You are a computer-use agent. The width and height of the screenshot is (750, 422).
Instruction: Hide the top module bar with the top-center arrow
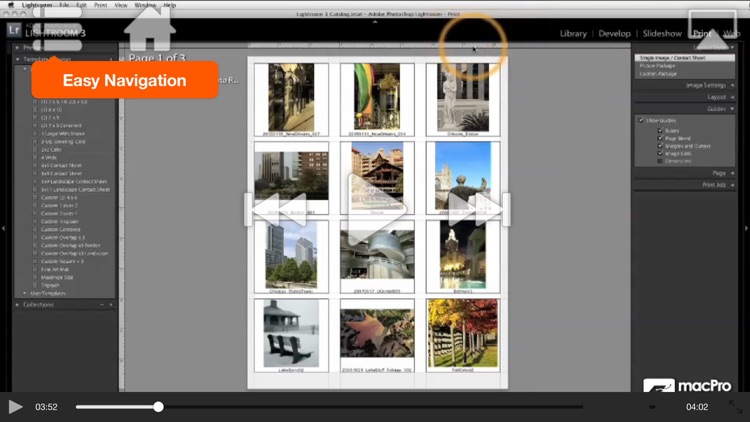point(375,22)
